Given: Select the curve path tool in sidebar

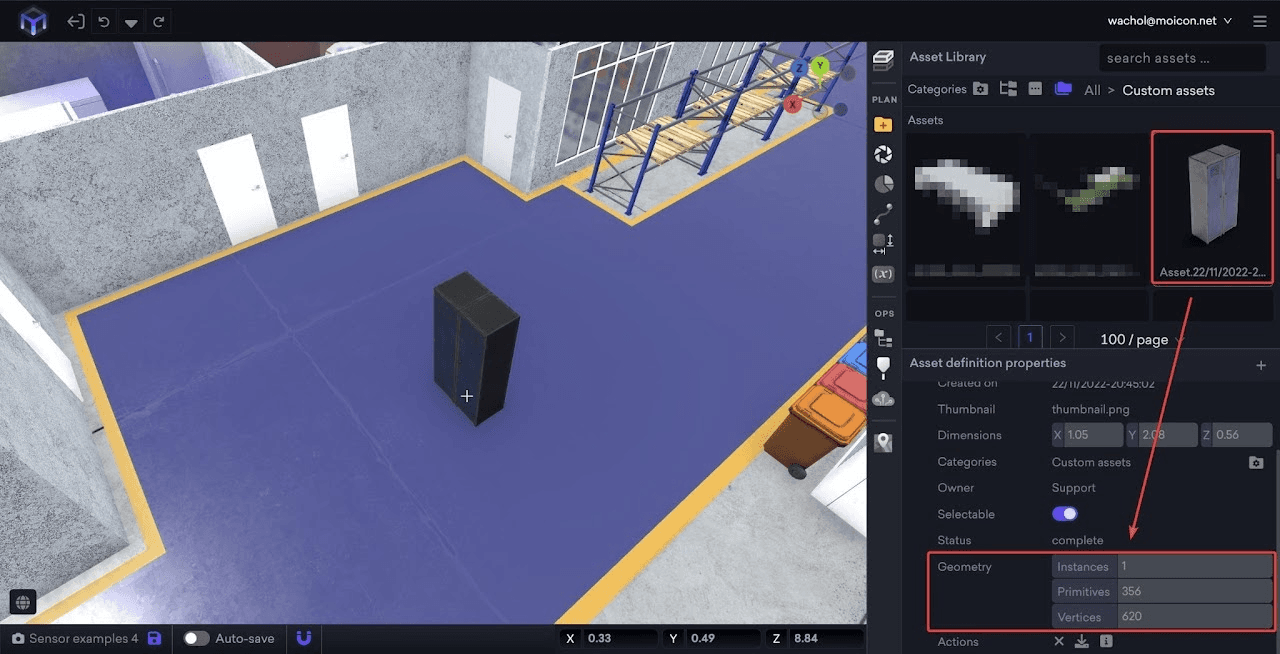Looking at the screenshot, I should [883, 214].
